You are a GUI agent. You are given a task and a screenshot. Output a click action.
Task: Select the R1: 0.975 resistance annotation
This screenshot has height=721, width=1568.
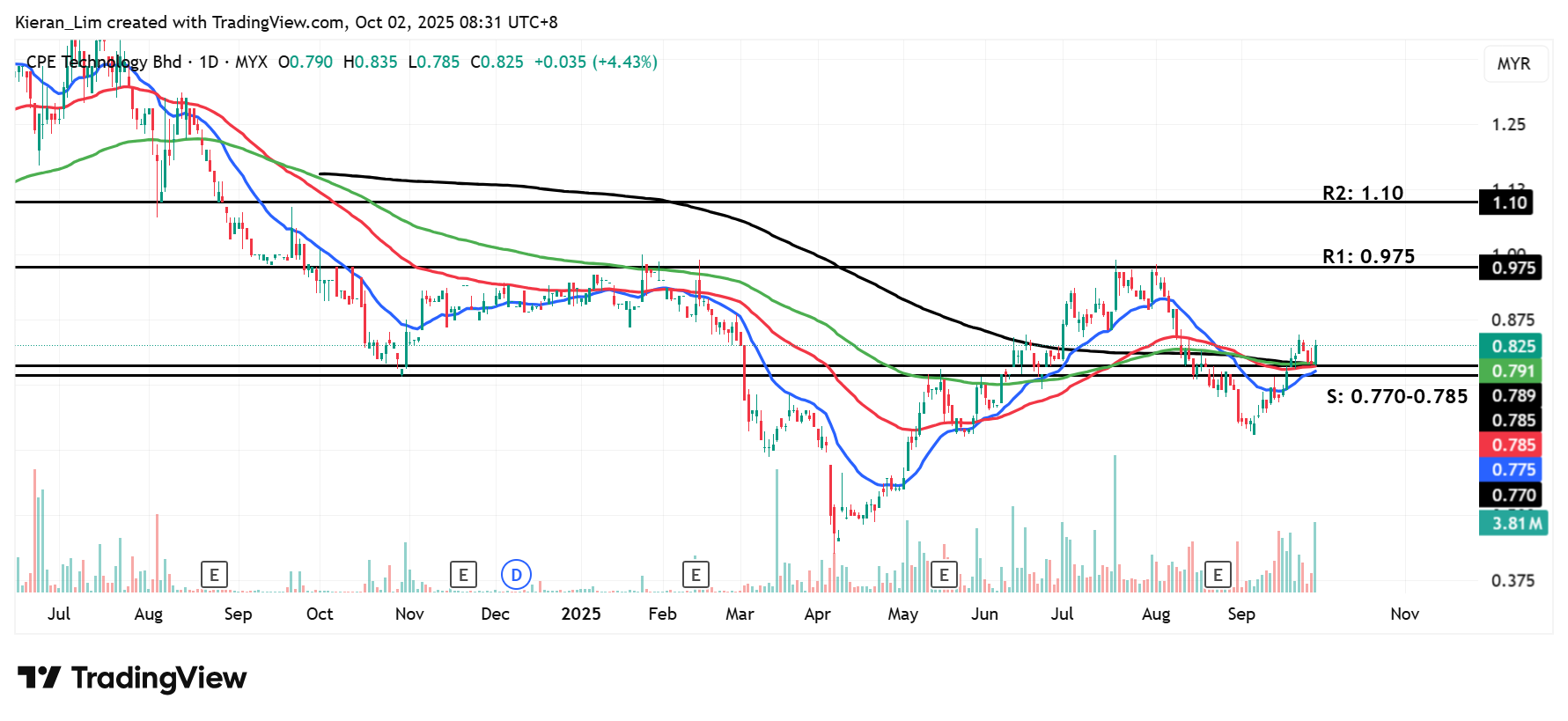(x=1368, y=256)
